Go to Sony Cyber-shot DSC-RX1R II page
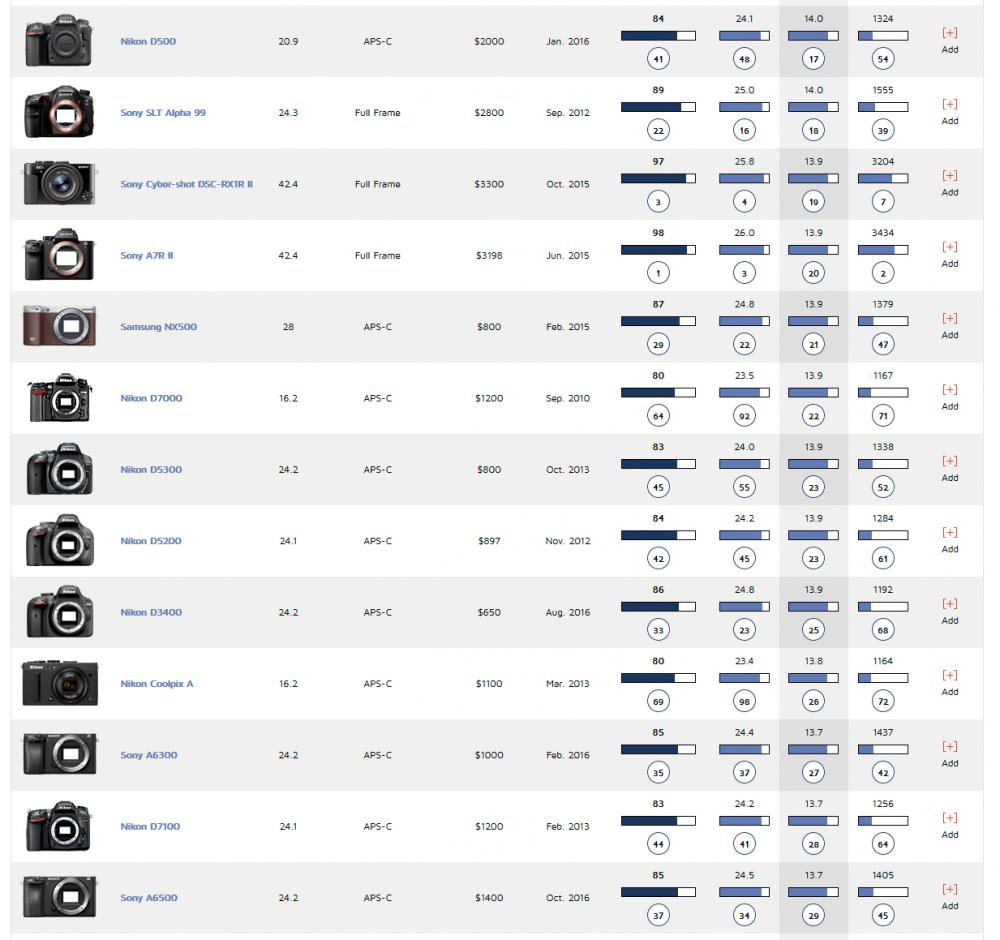The width and height of the screenshot is (1000, 940). (186, 184)
